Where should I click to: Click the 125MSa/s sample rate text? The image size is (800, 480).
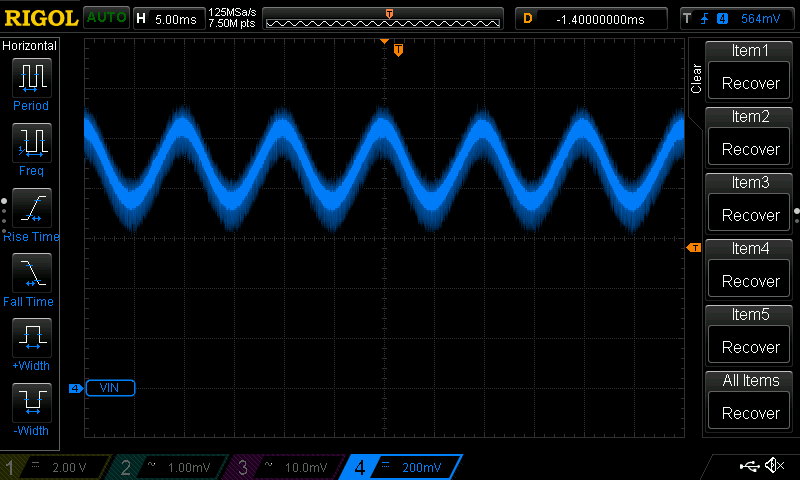coord(232,13)
